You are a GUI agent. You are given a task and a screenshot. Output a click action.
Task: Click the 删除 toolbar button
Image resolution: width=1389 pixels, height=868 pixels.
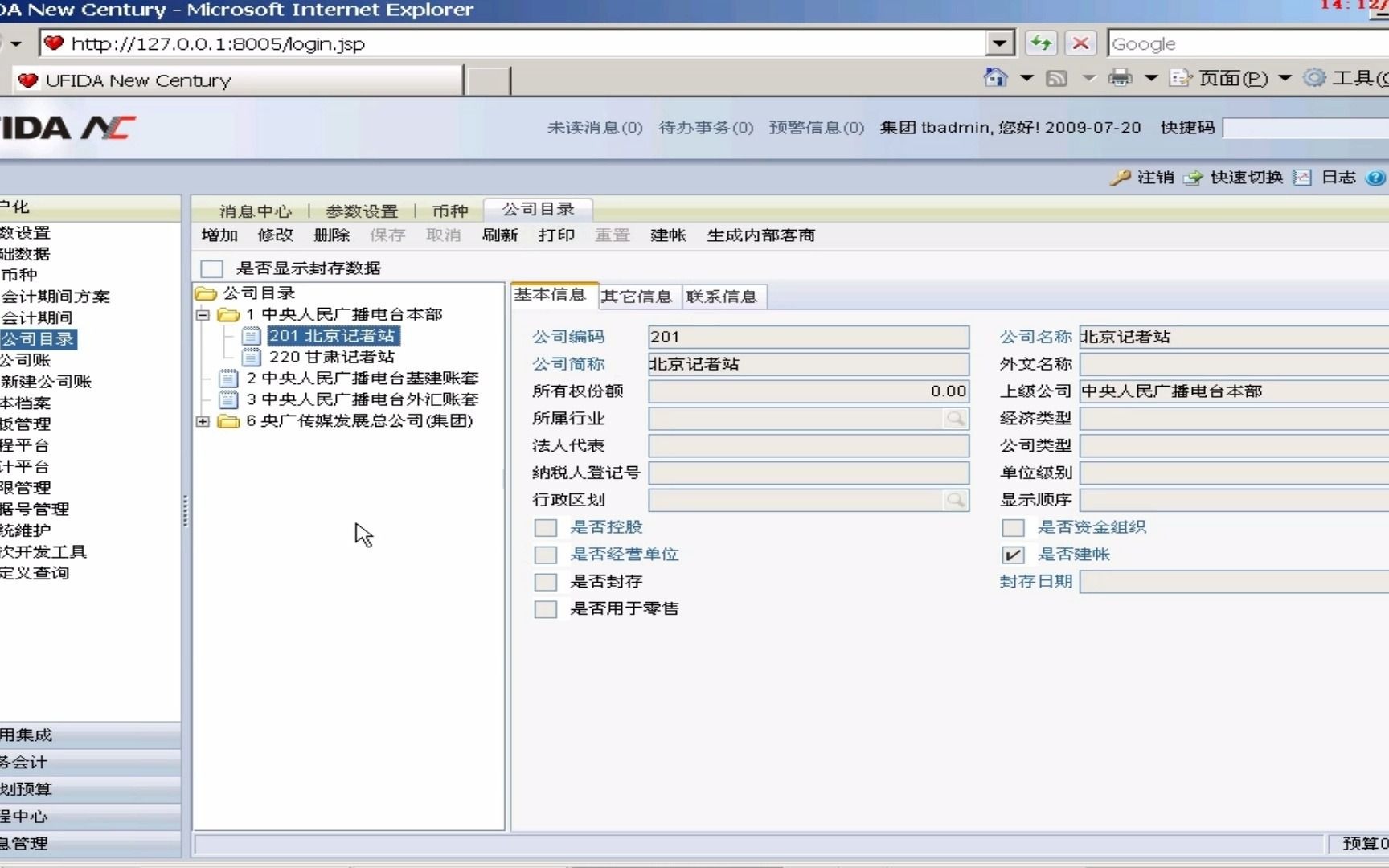(332, 235)
